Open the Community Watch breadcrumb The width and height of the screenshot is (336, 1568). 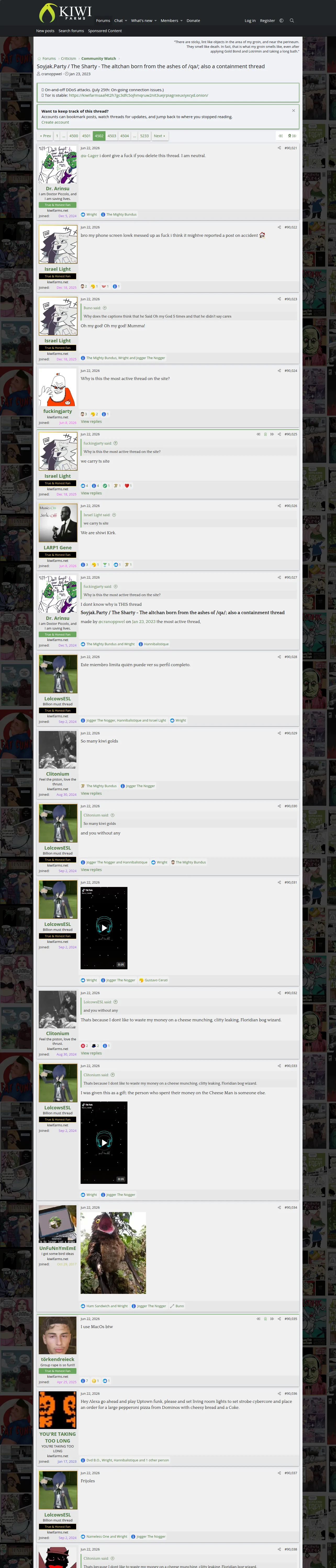click(x=99, y=59)
